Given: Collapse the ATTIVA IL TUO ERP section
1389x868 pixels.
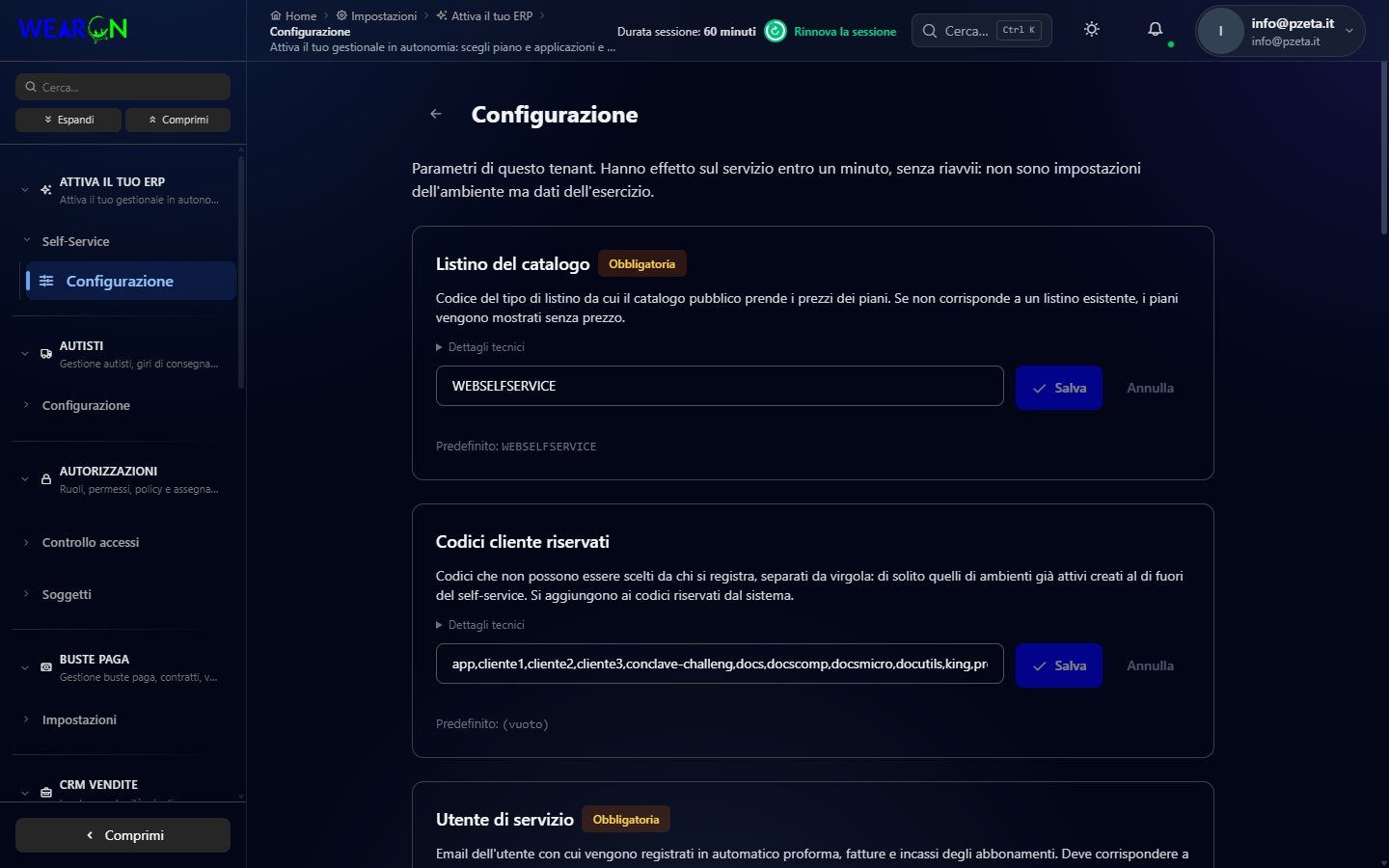Looking at the screenshot, I should tap(25, 190).
